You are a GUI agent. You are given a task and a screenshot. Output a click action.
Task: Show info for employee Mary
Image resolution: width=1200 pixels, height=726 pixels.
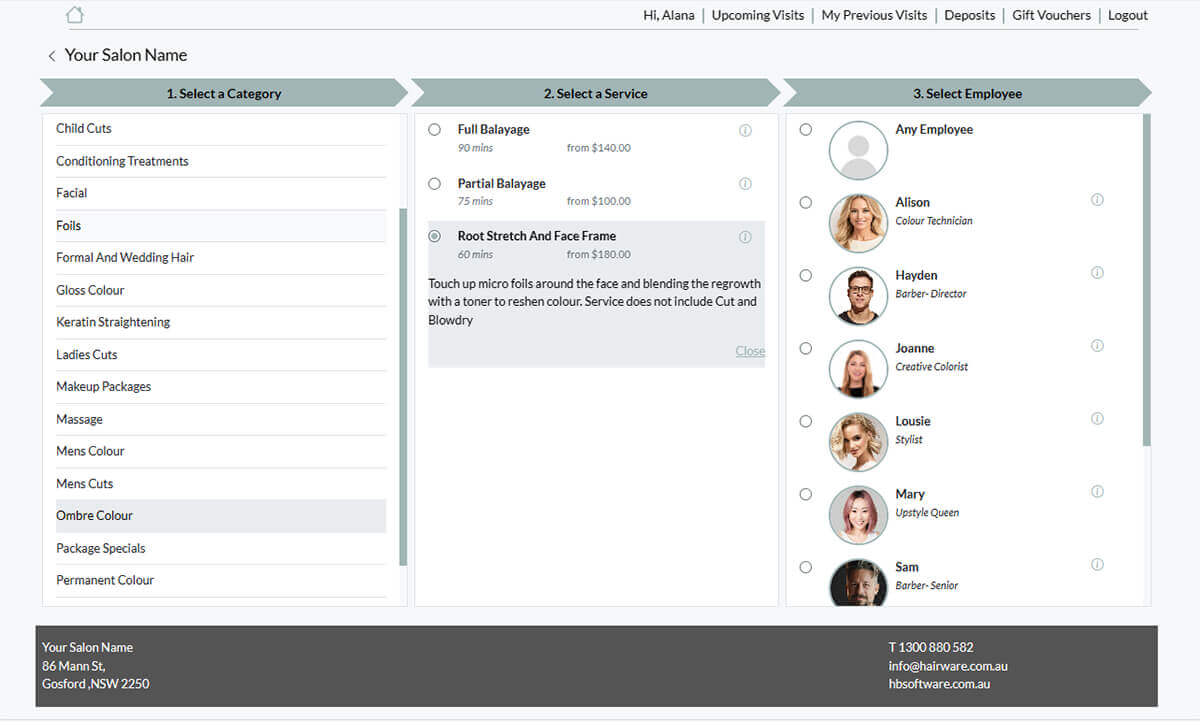(x=1097, y=492)
